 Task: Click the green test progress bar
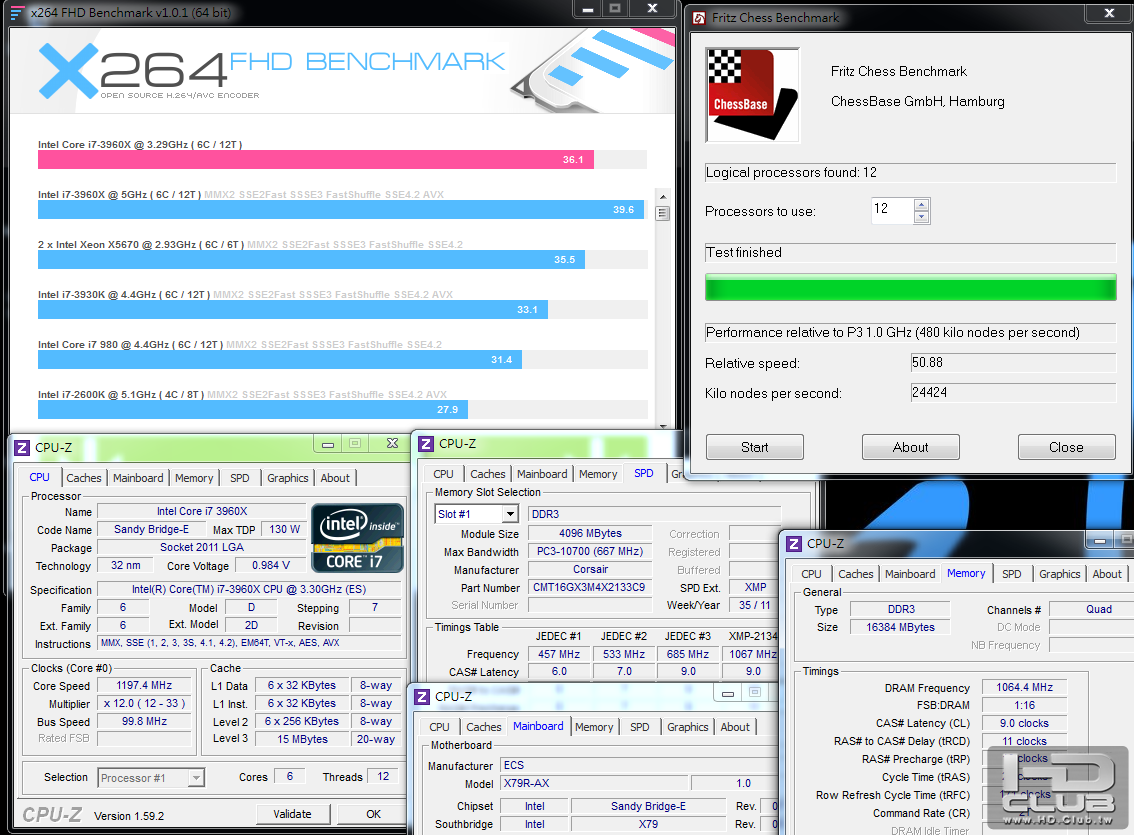[910, 287]
